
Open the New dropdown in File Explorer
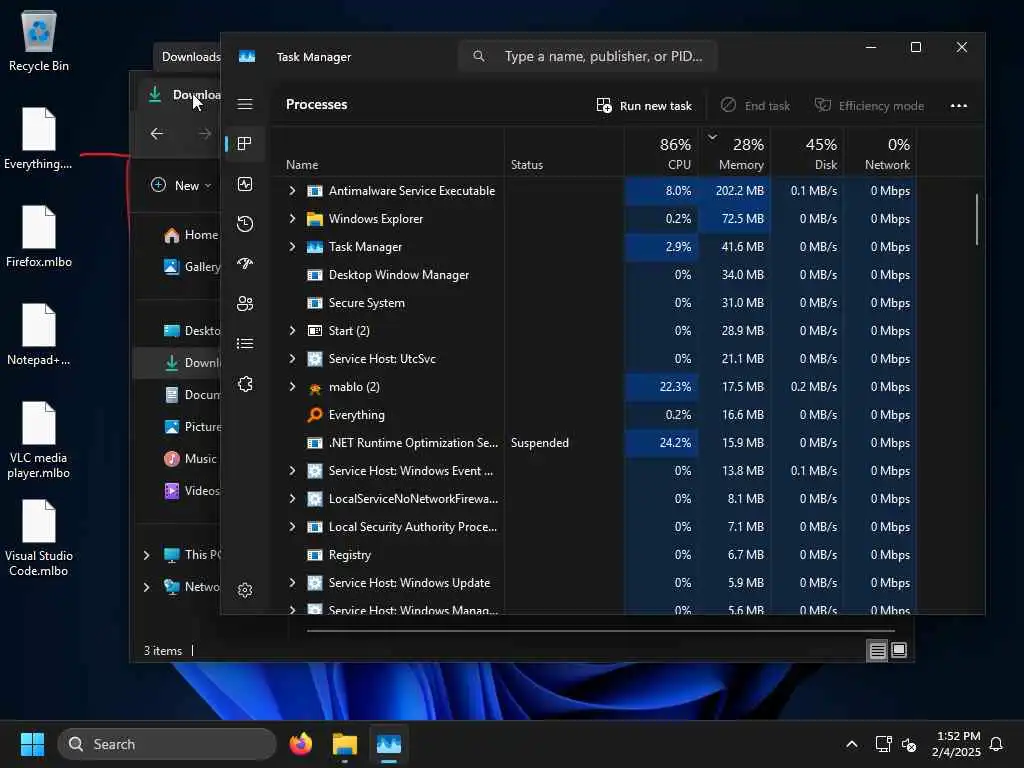pyautogui.click(x=181, y=185)
